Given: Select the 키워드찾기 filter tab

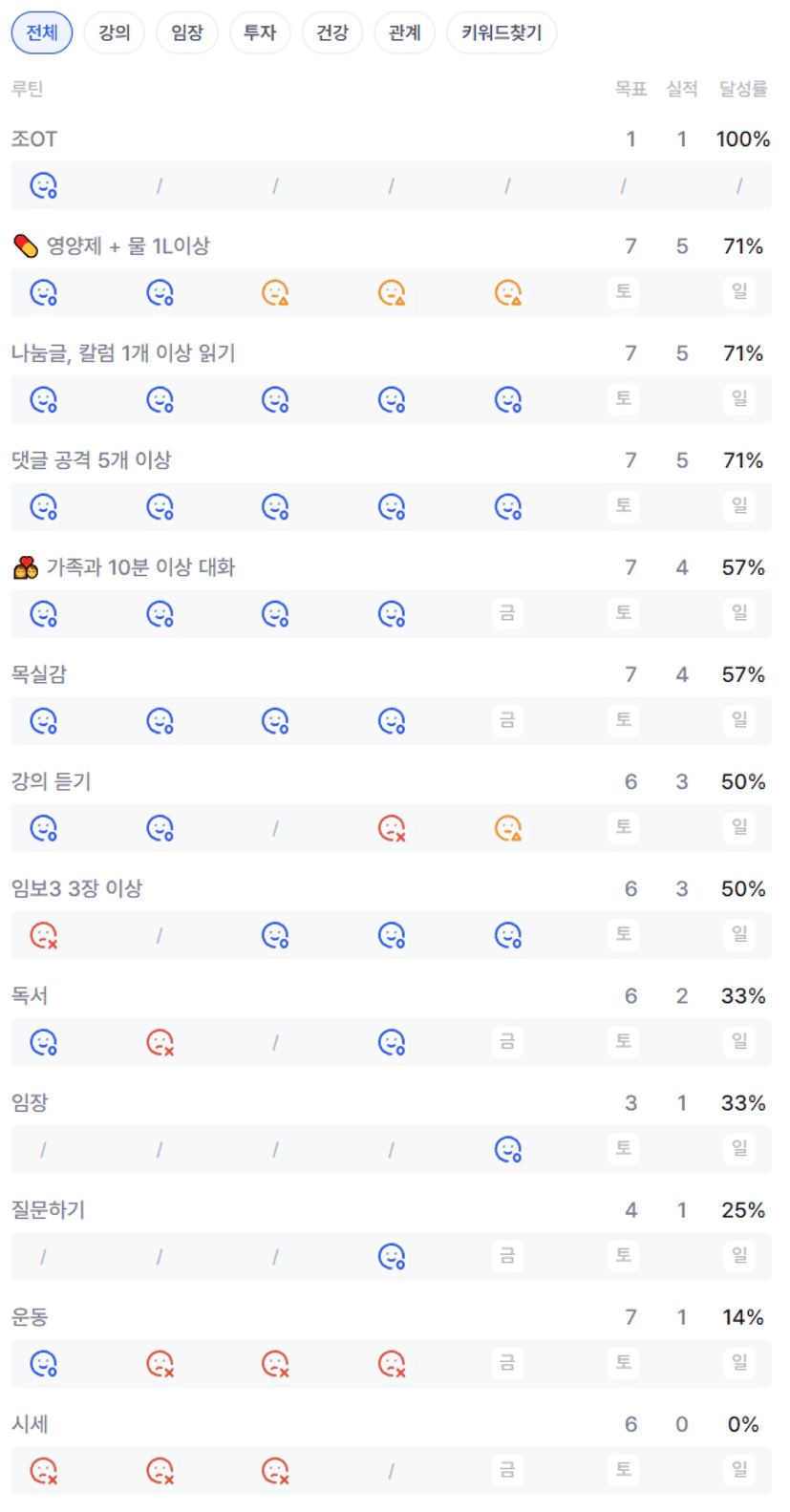Looking at the screenshot, I should pyautogui.click(x=502, y=32).
